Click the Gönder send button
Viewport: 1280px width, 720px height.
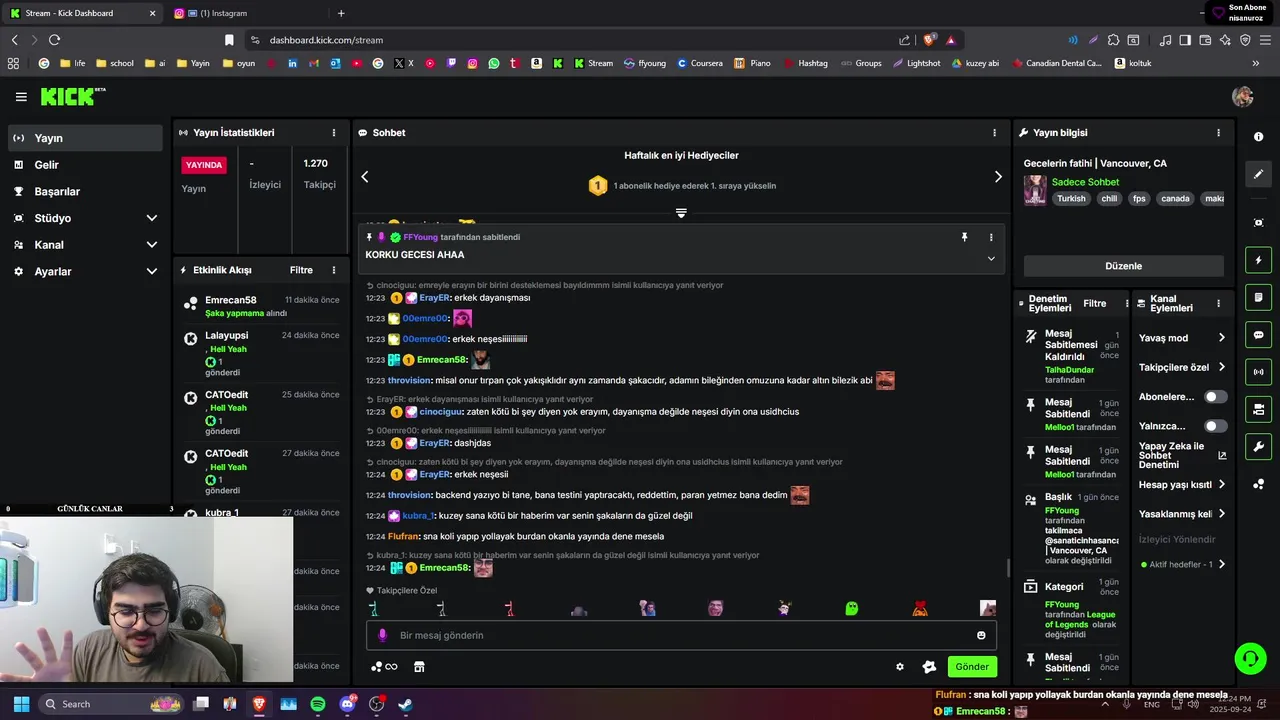tap(972, 667)
